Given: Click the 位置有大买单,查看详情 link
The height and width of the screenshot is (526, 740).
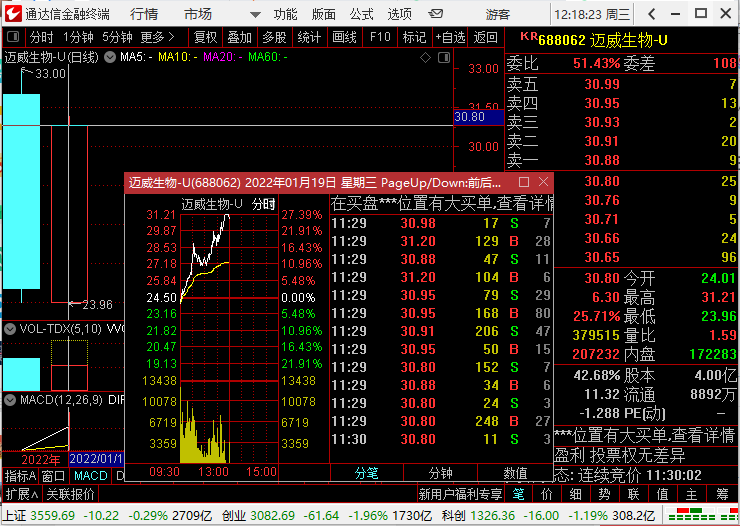Looking at the screenshot, I should [x=645, y=435].
